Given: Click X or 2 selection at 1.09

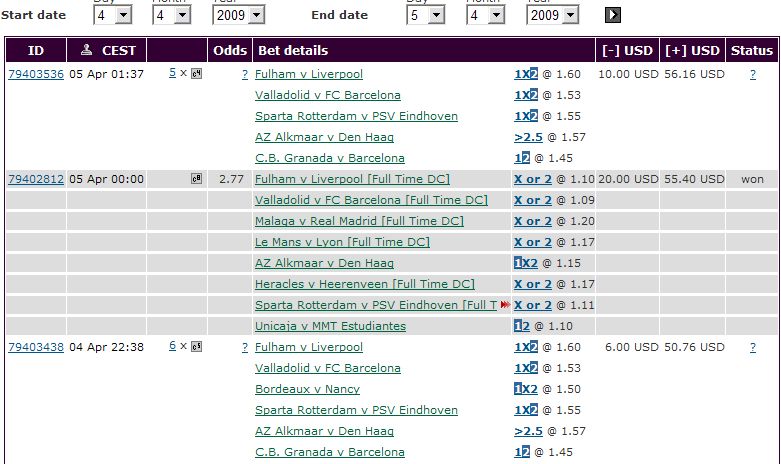Looking at the screenshot, I should point(532,200).
